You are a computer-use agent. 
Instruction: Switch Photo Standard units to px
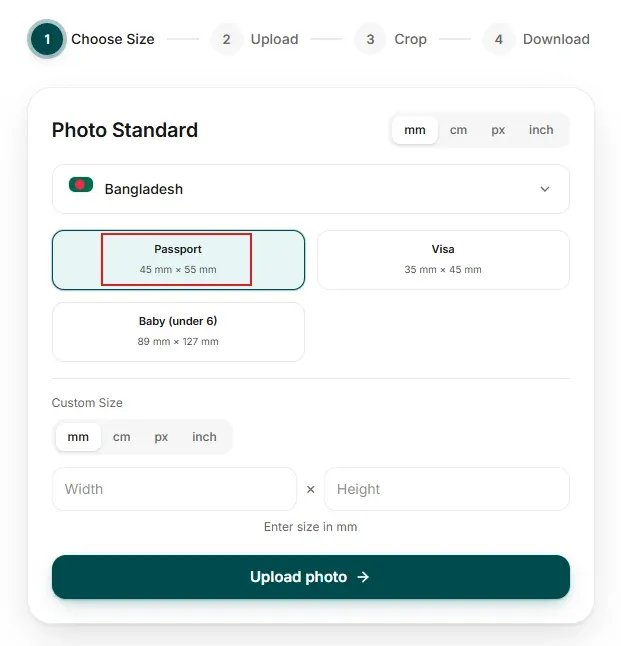tap(498, 130)
